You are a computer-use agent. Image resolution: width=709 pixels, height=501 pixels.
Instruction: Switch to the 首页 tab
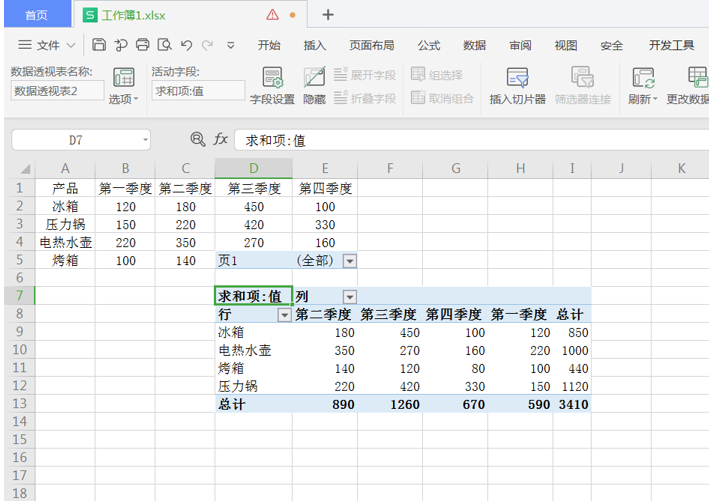point(37,15)
